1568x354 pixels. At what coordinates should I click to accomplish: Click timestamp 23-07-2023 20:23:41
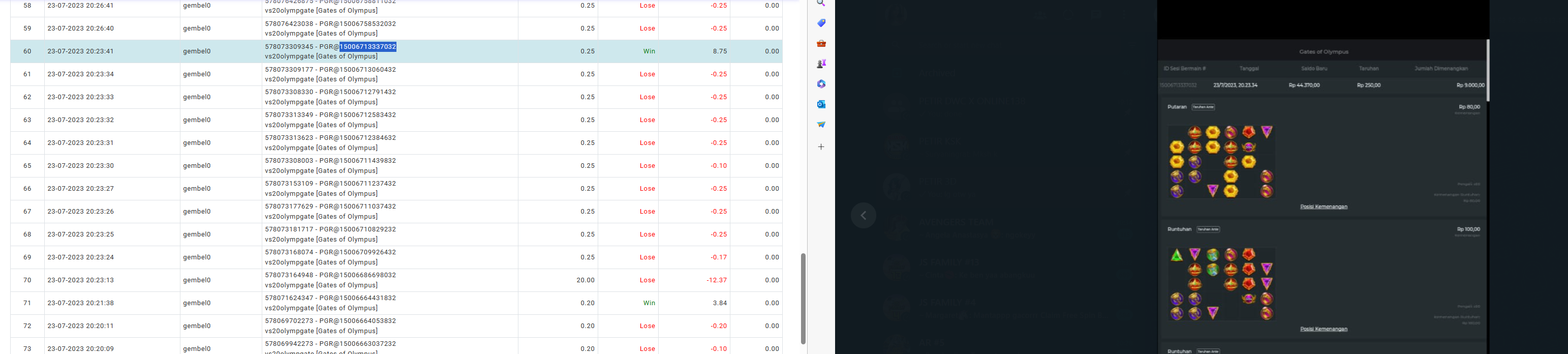80,51
